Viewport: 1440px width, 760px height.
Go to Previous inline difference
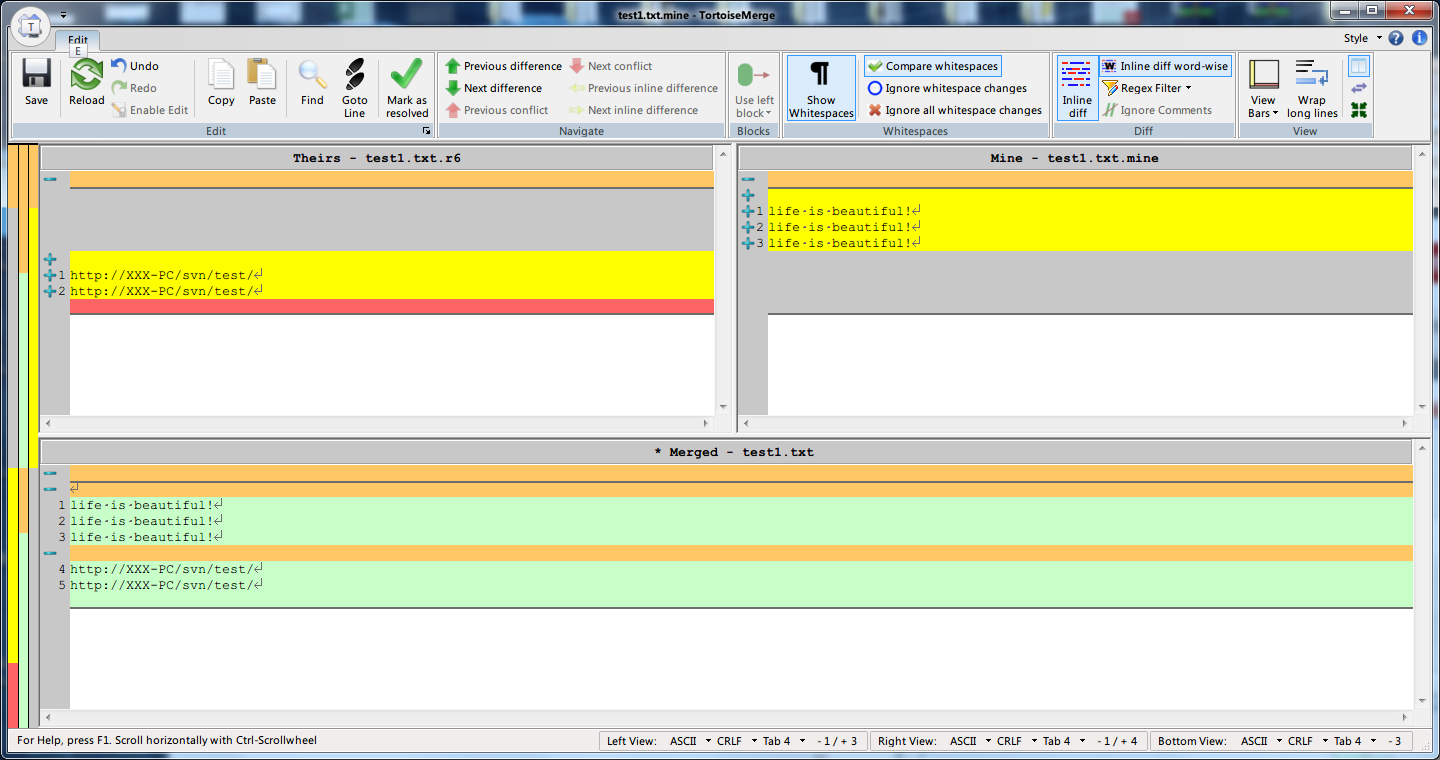tap(644, 88)
